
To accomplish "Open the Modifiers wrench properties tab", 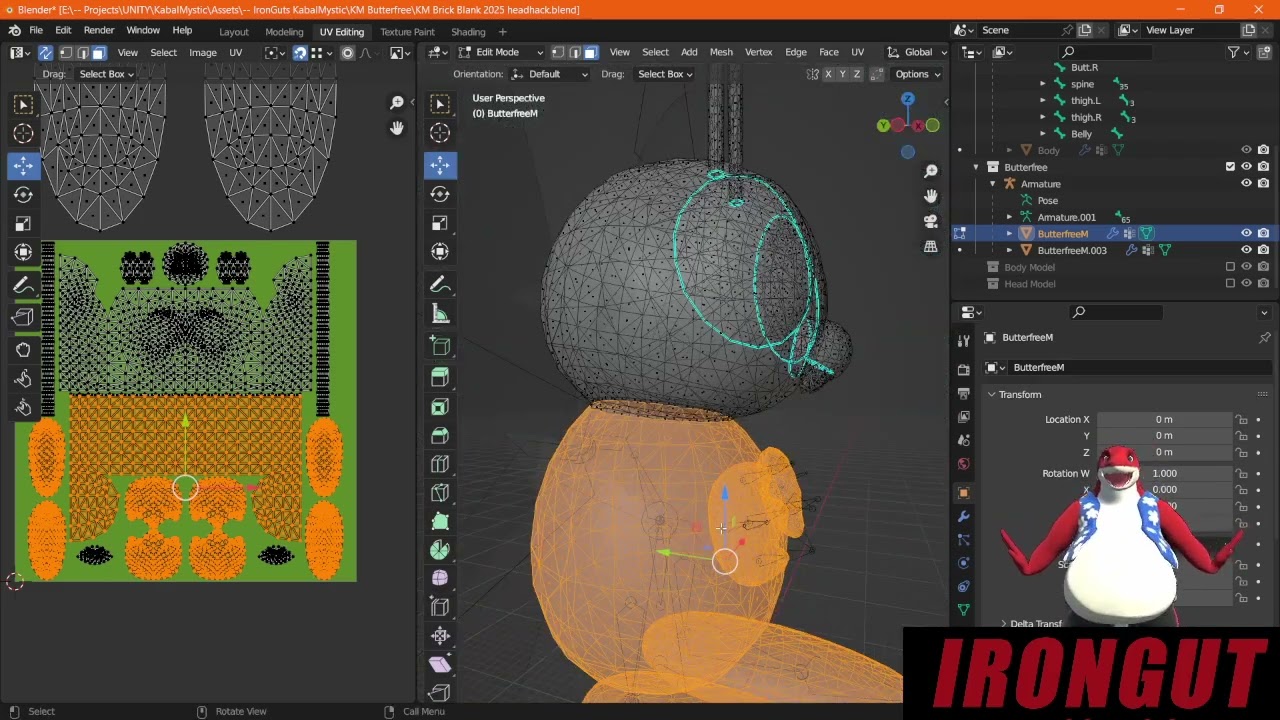I will click(x=963, y=516).
